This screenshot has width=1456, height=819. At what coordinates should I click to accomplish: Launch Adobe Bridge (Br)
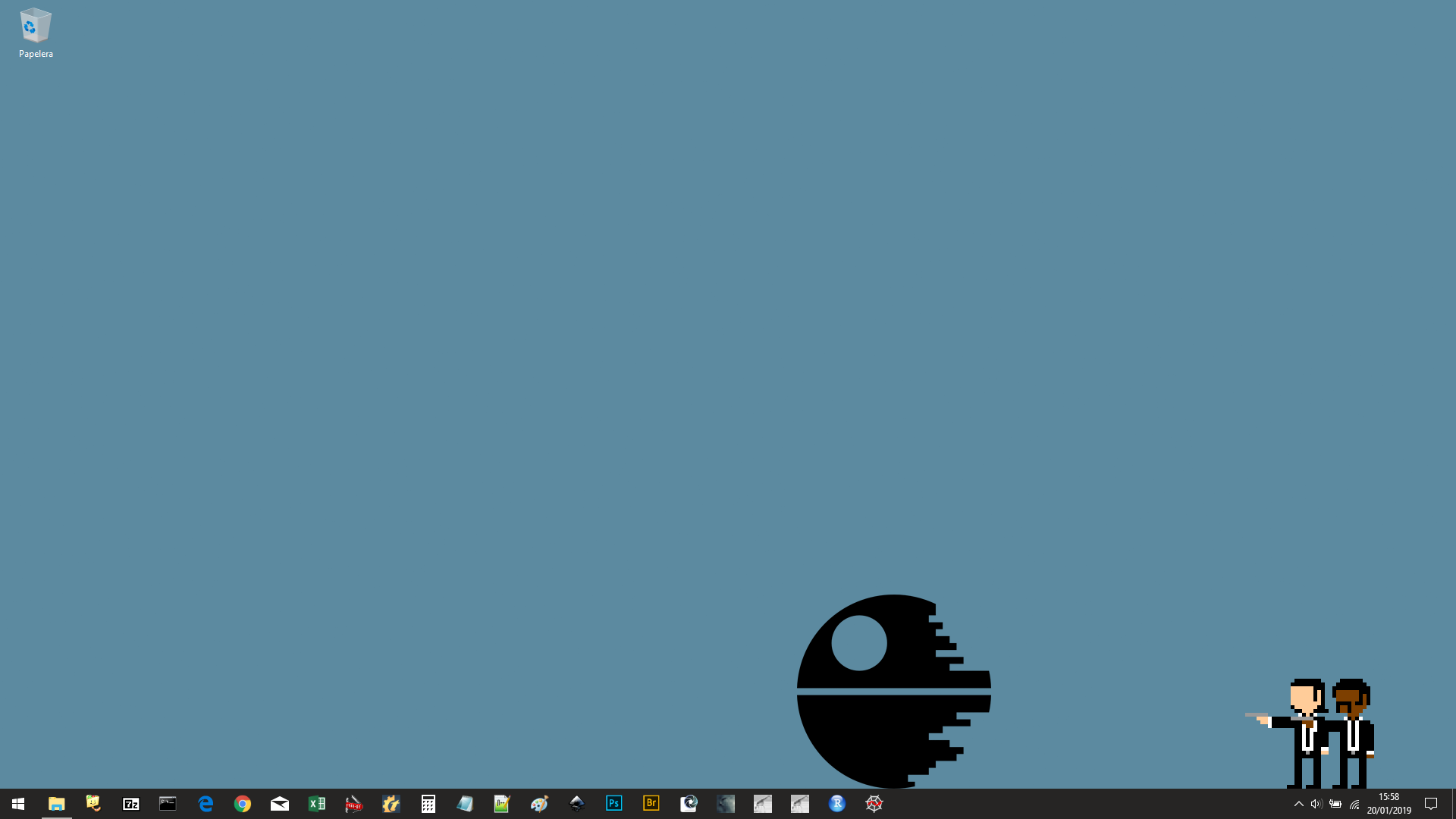[x=651, y=803]
